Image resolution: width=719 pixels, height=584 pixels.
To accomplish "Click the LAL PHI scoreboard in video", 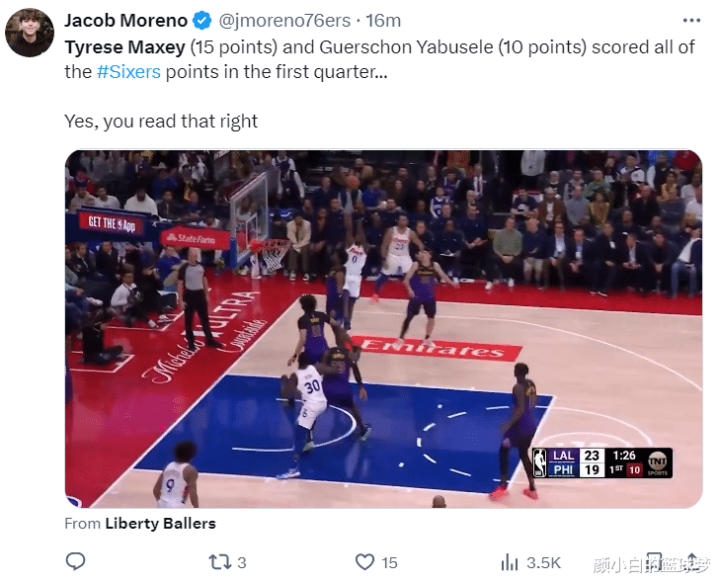I will coord(602,463).
